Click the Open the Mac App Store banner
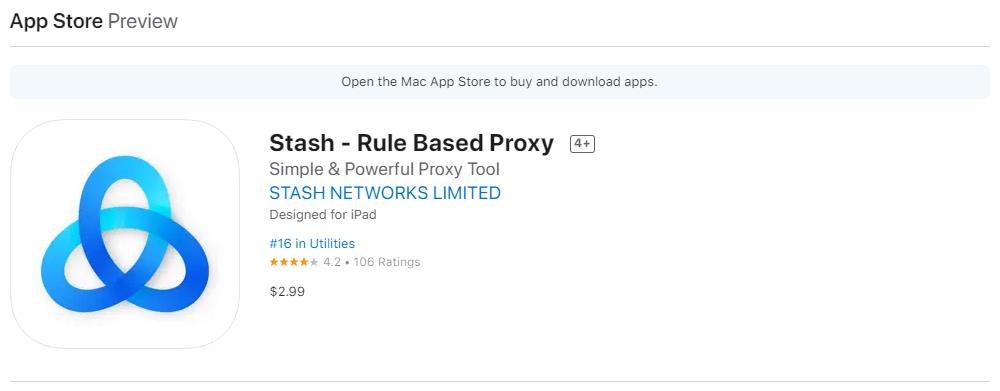 (x=500, y=82)
